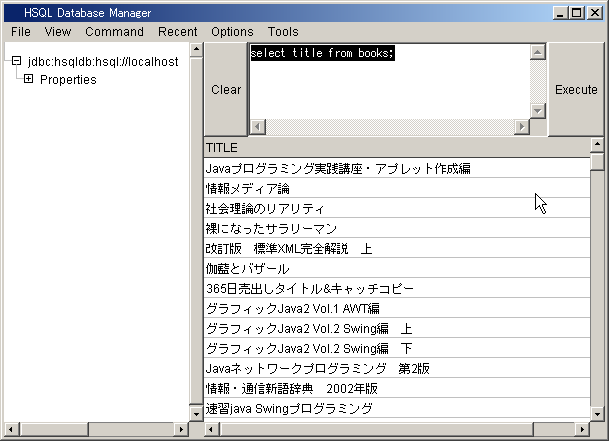
Task: Click tree panel scroll-down arrow
Action: [197, 414]
